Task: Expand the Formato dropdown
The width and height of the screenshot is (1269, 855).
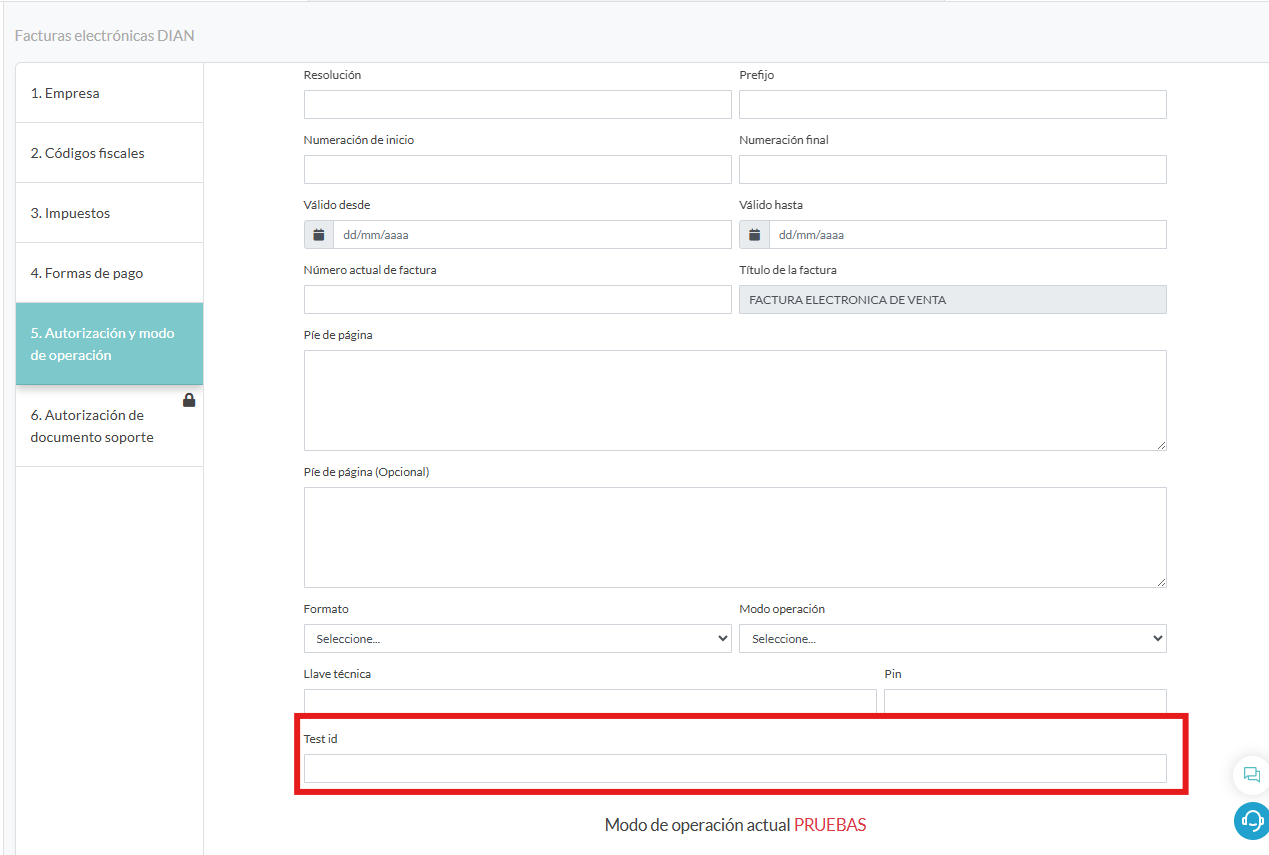Action: (518, 639)
